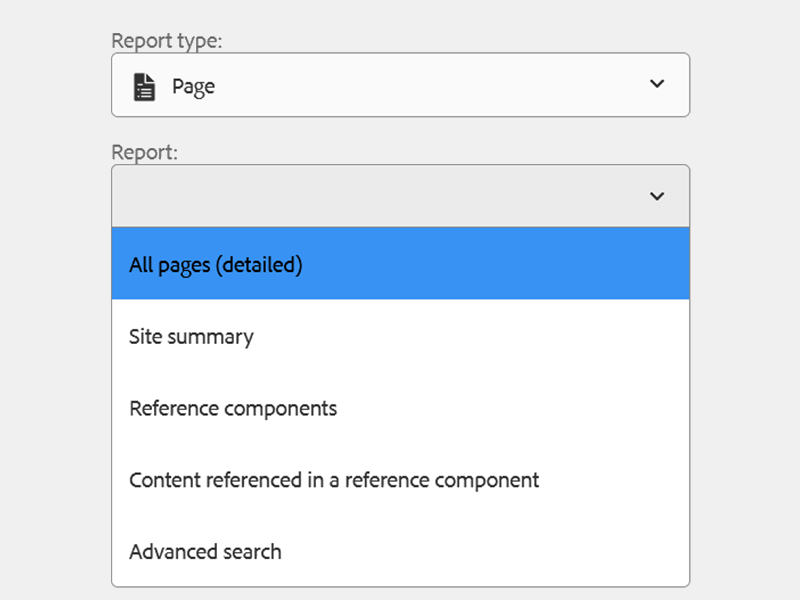Click the arrow icon in the Report field

click(657, 197)
